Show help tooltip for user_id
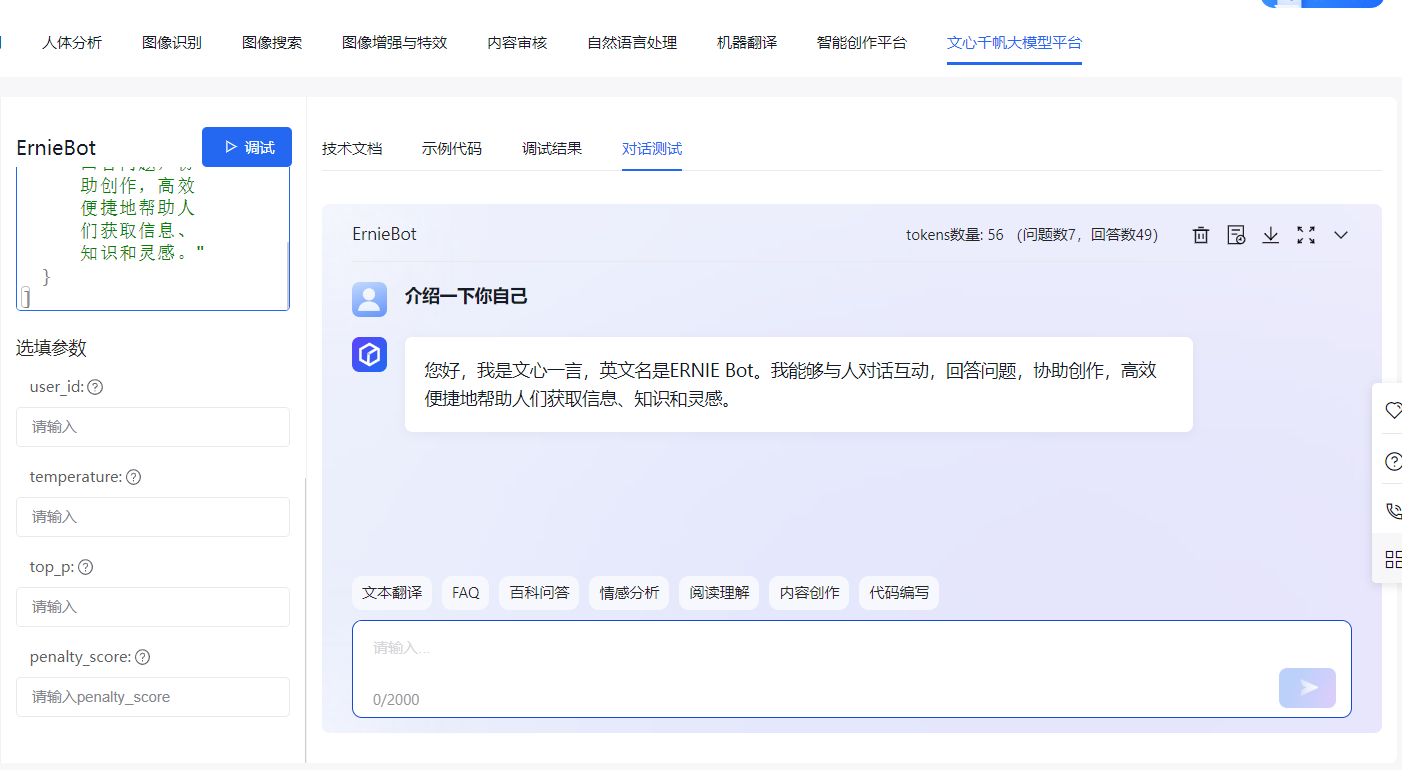 pos(95,387)
